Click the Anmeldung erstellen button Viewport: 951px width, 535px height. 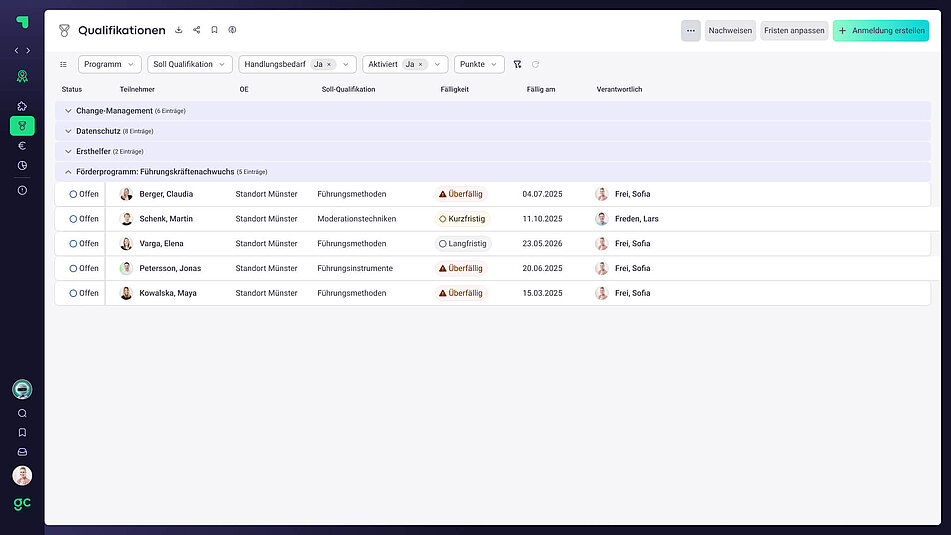tap(880, 31)
